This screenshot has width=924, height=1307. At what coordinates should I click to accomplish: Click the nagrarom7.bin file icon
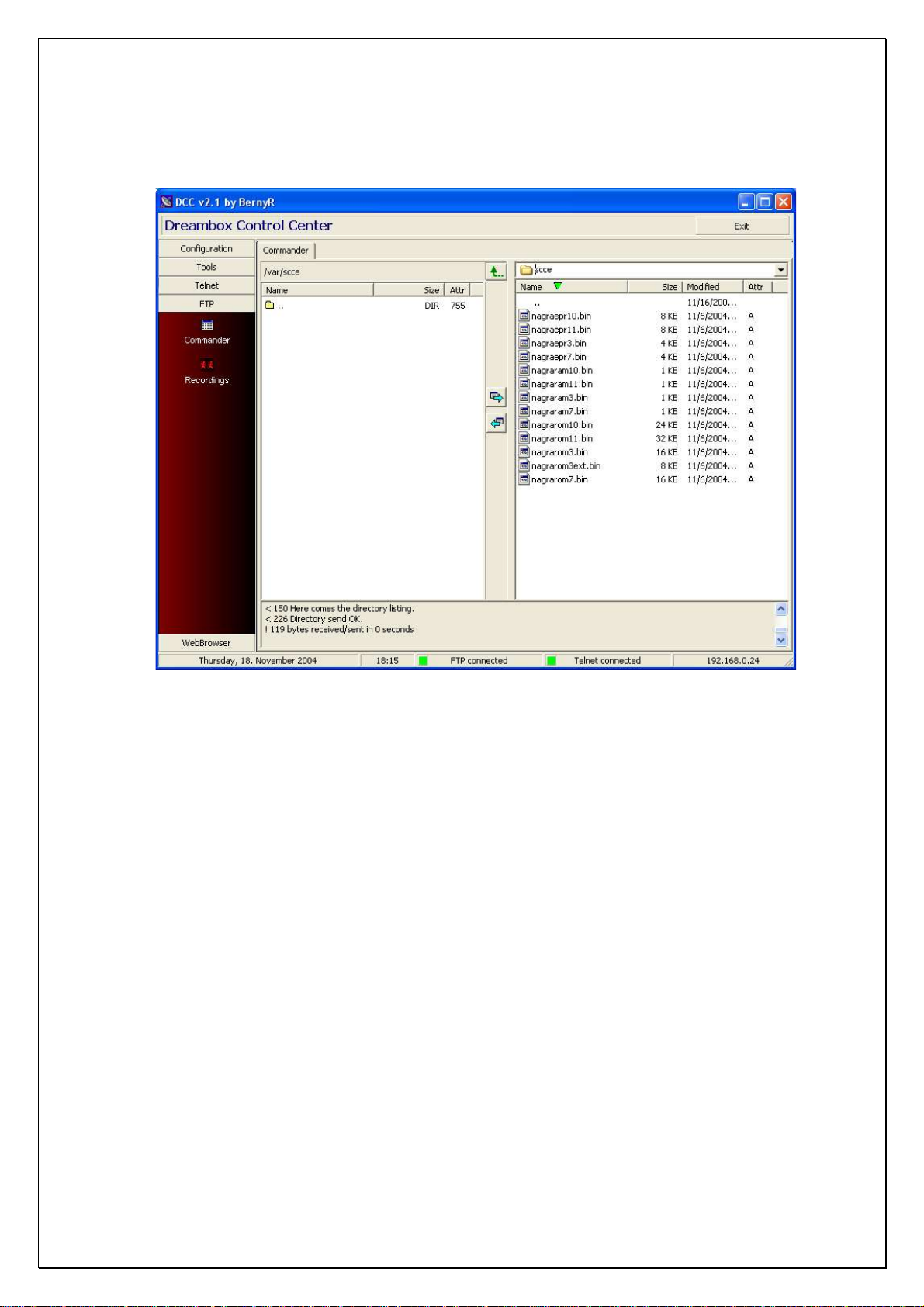(524, 479)
